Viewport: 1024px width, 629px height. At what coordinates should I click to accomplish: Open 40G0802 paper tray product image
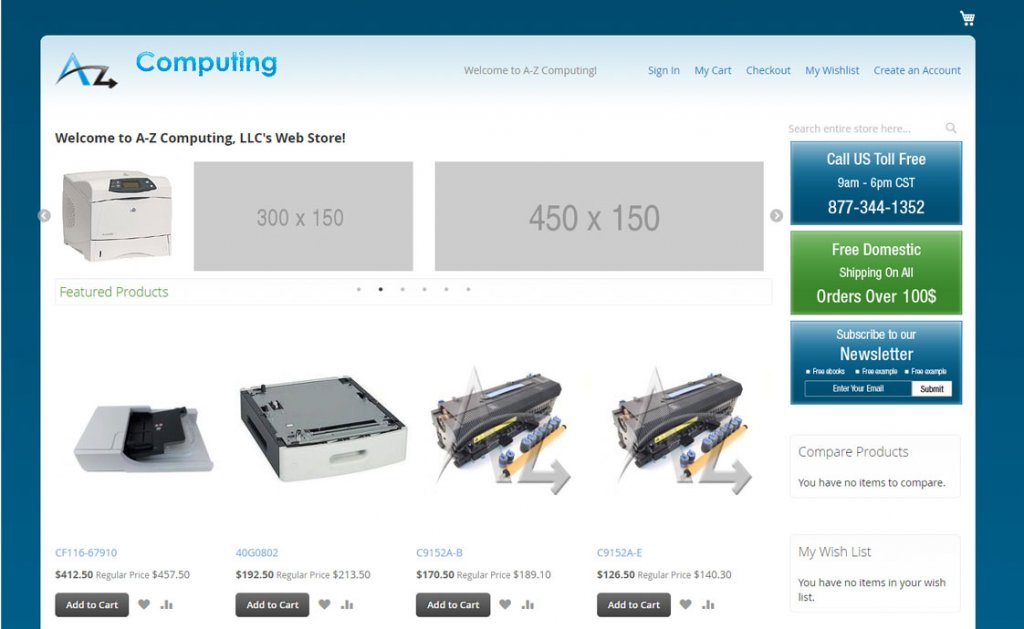pos(324,428)
